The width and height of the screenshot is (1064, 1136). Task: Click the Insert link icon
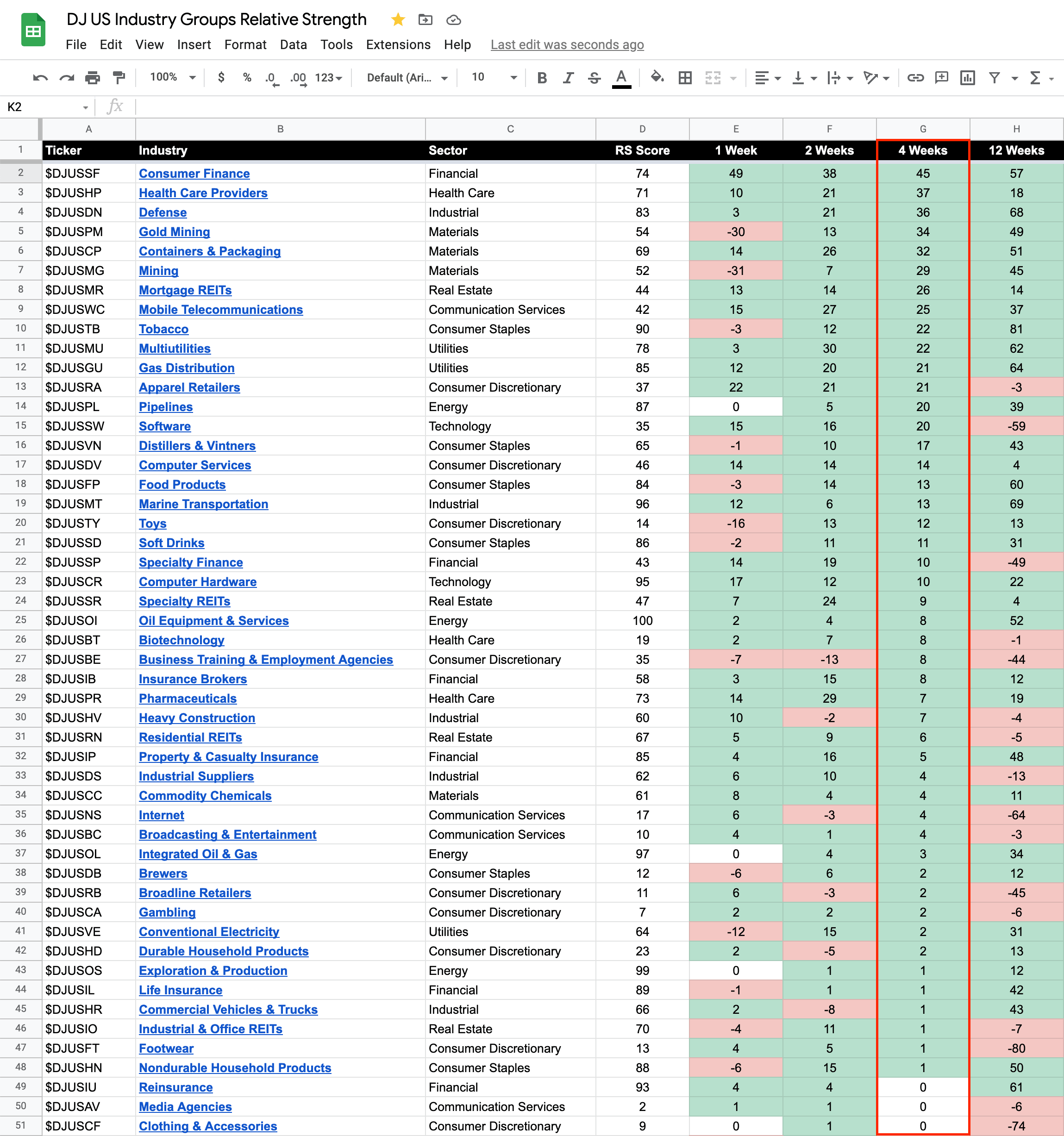[915, 78]
